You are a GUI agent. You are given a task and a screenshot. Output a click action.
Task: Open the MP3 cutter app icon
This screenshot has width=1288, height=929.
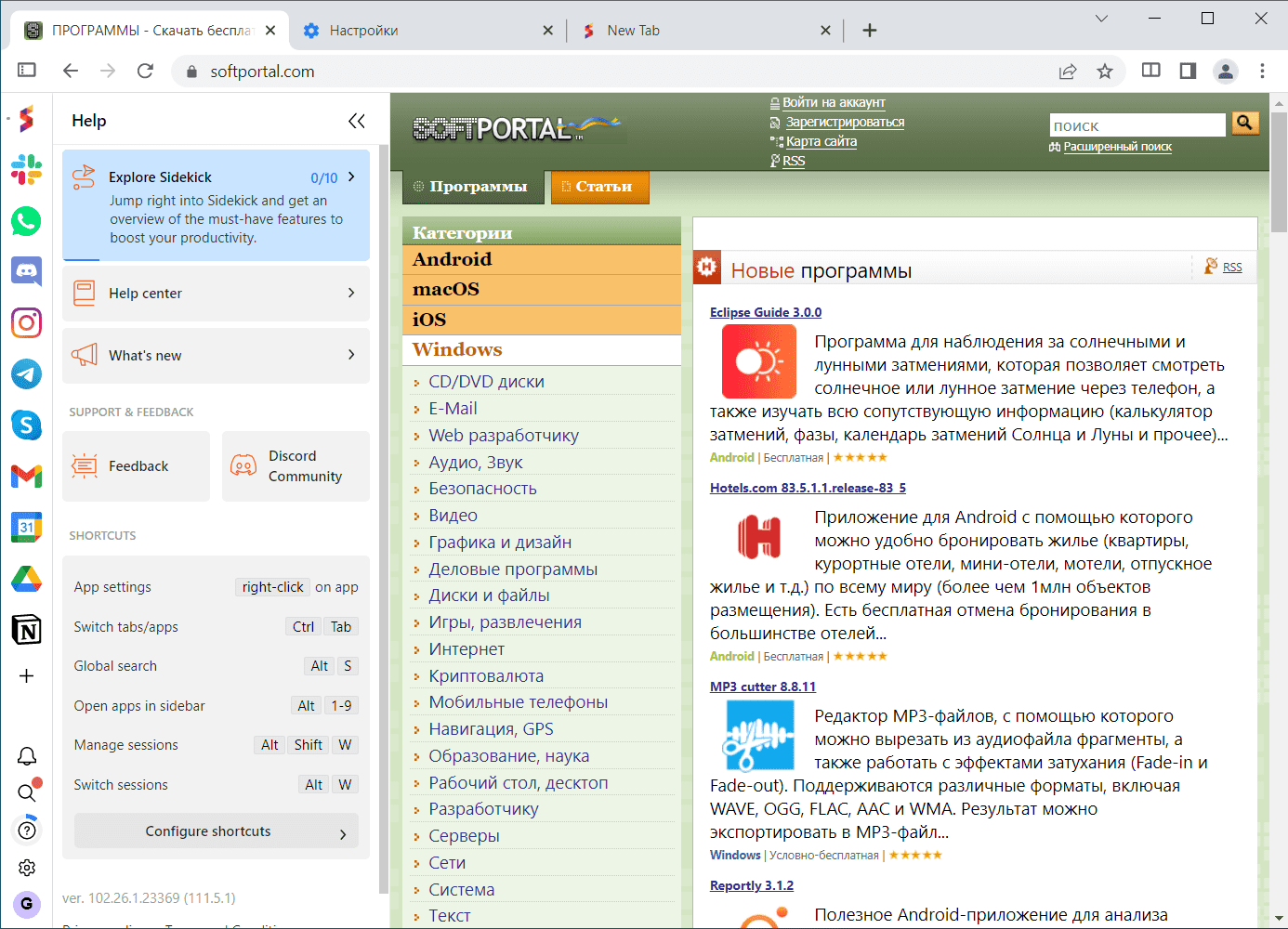point(759,736)
